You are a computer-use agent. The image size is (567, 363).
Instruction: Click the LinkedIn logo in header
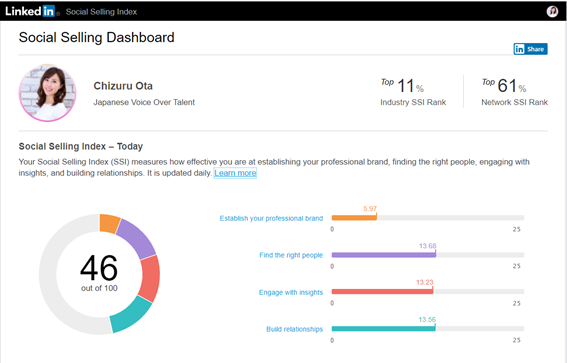30,11
